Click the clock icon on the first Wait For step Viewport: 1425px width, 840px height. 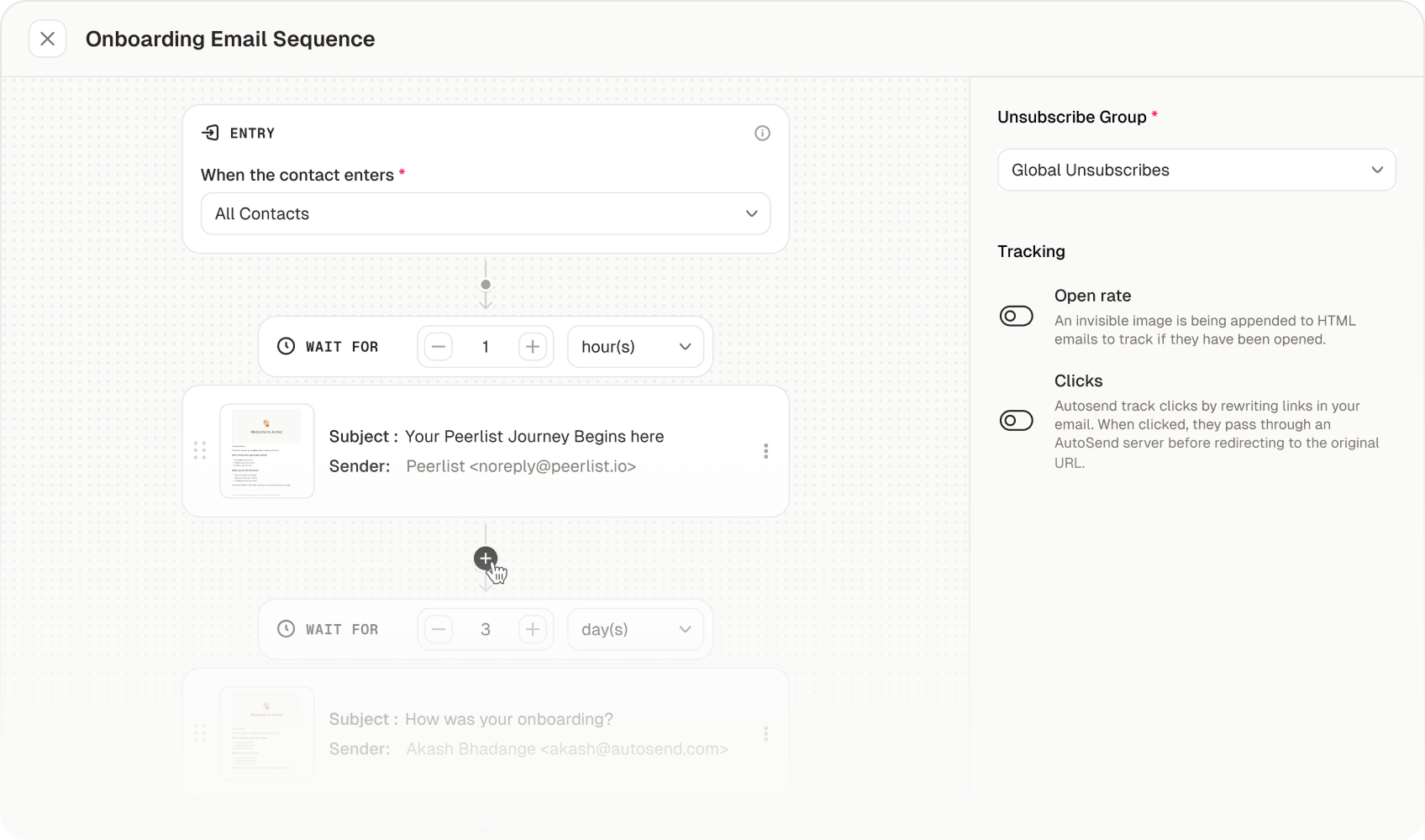coord(286,345)
